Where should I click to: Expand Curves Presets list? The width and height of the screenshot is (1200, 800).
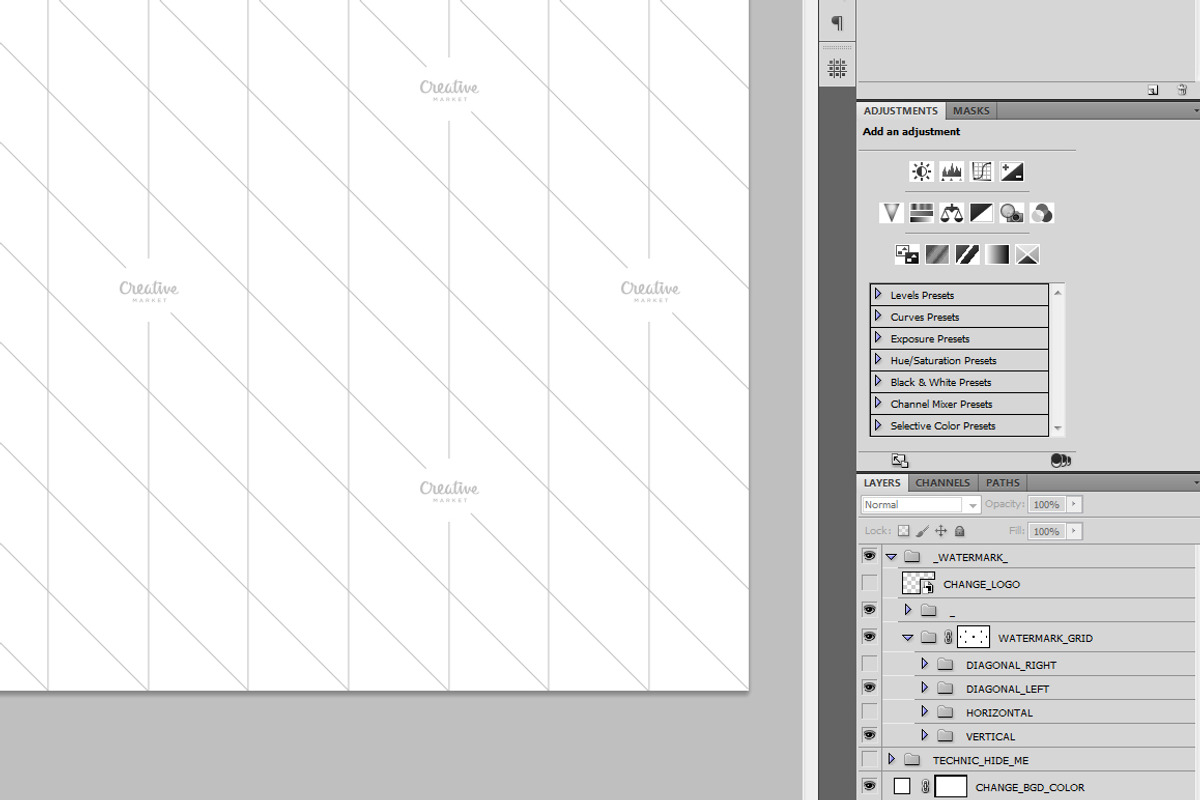coord(878,316)
